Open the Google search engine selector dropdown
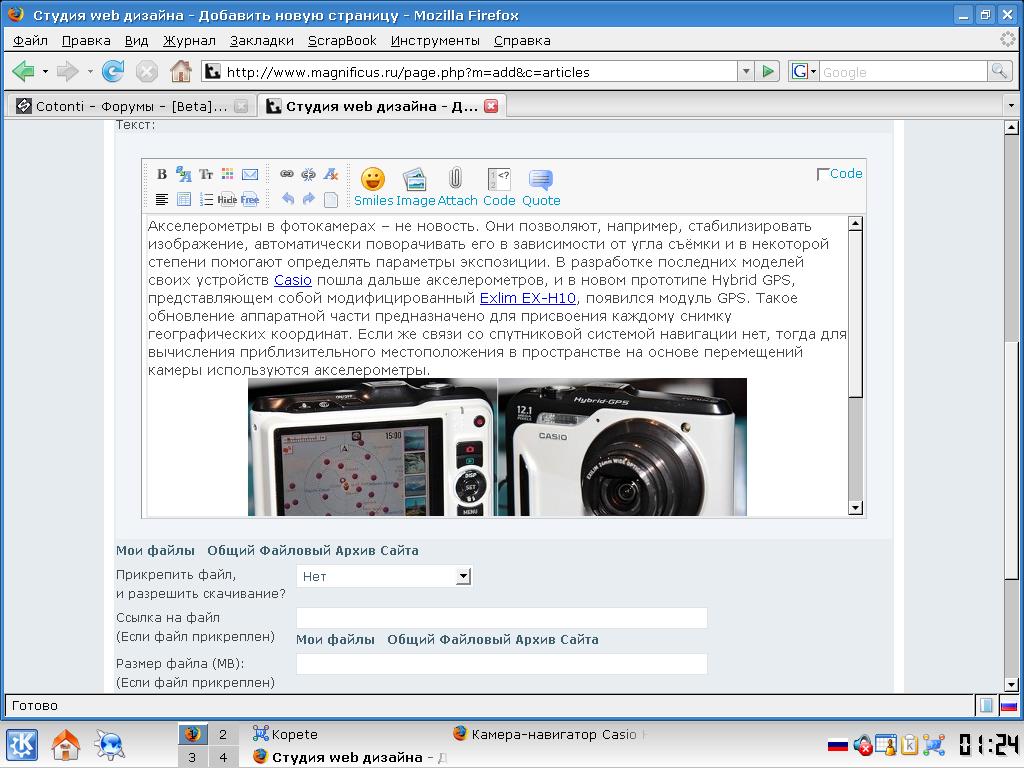Viewport: 1024px width, 768px height. pos(803,71)
